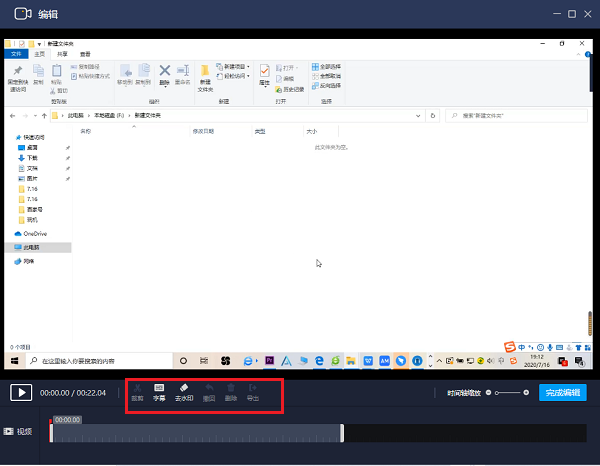Switch to 查看 tab in previewed Explorer
The width and height of the screenshot is (600, 466).
click(x=85, y=54)
